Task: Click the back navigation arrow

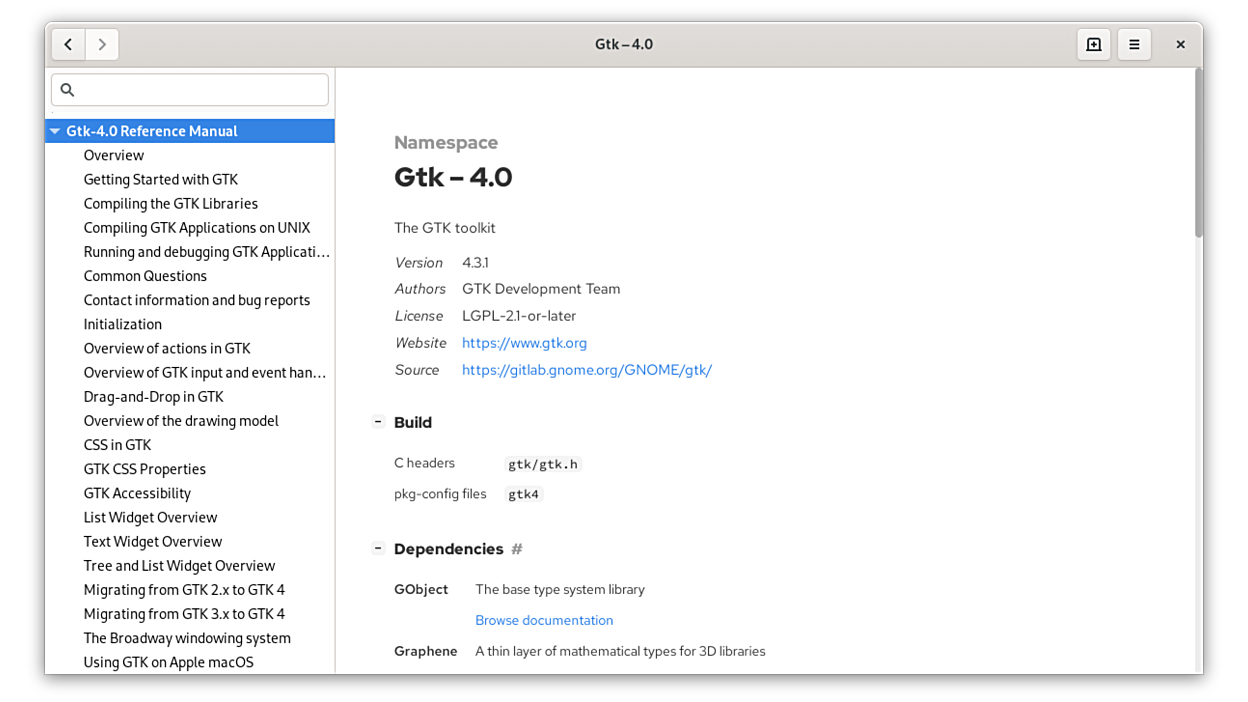Action: point(68,44)
